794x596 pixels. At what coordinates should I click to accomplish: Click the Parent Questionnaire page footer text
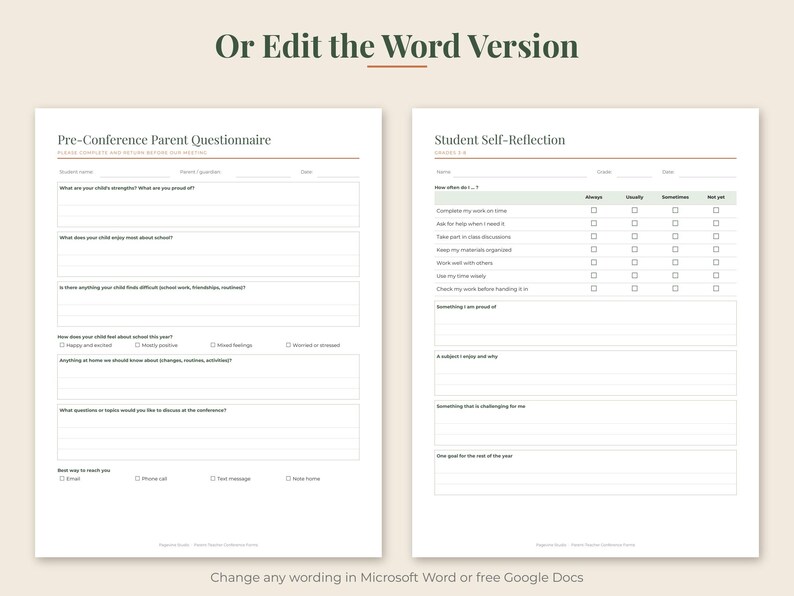(x=208, y=545)
